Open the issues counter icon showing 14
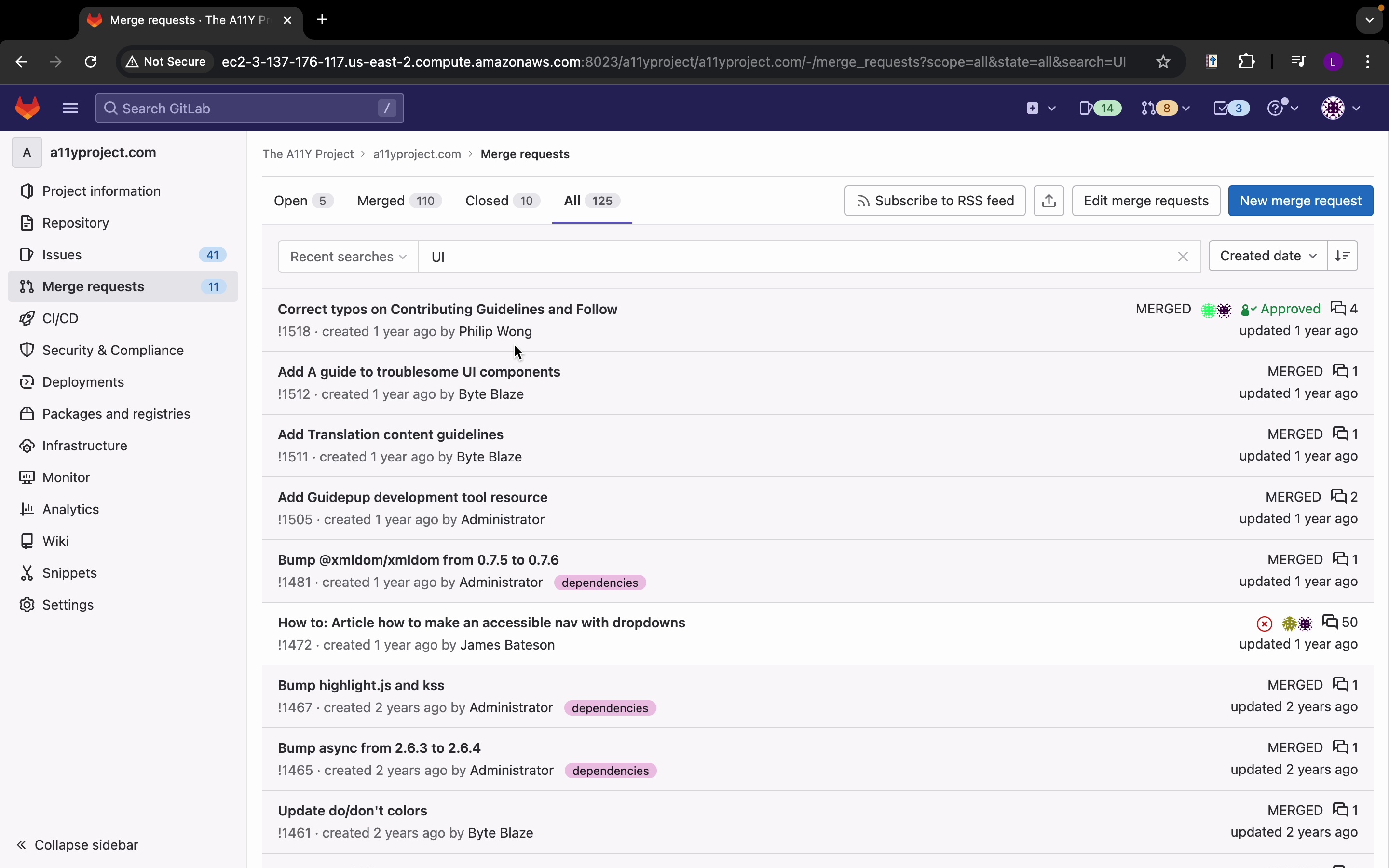Screen dimensions: 1389x868 [1099, 108]
